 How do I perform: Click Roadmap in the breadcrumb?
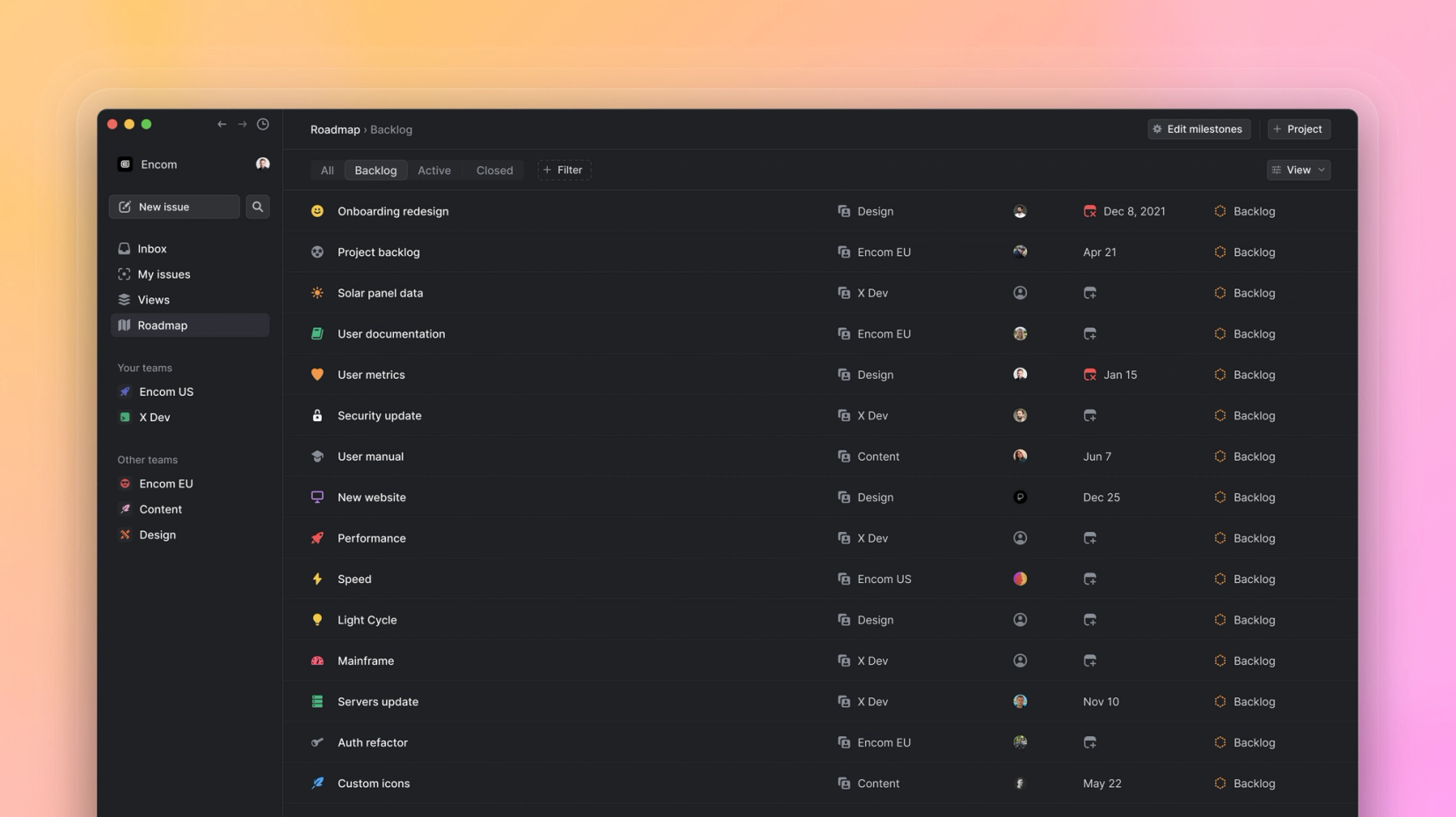(x=335, y=129)
